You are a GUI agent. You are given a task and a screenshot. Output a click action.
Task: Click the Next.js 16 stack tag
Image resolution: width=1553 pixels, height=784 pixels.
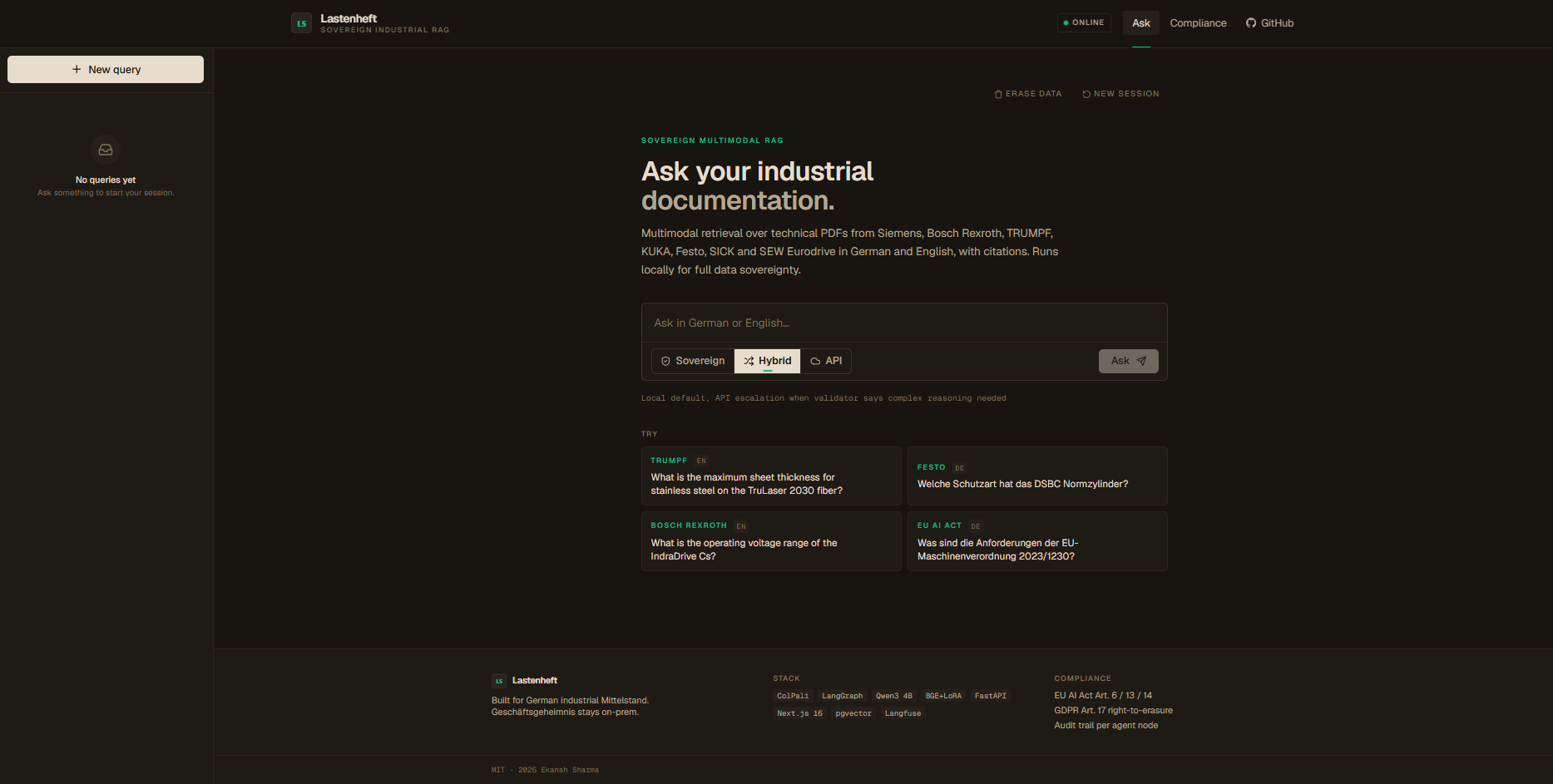coord(799,713)
